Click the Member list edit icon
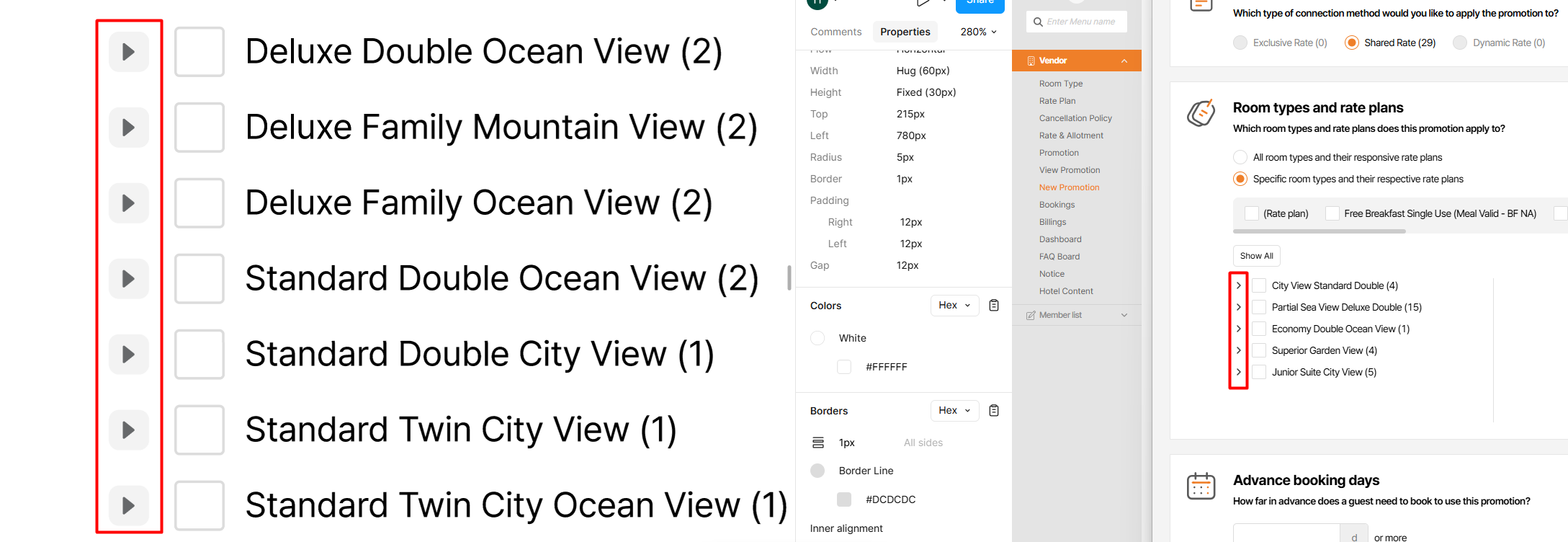Image resolution: width=1568 pixels, height=542 pixels. pyautogui.click(x=1031, y=315)
